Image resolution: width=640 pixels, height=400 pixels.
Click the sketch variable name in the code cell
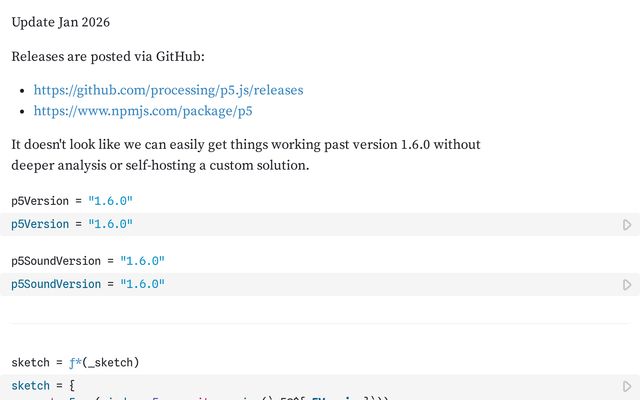click(x=30, y=386)
